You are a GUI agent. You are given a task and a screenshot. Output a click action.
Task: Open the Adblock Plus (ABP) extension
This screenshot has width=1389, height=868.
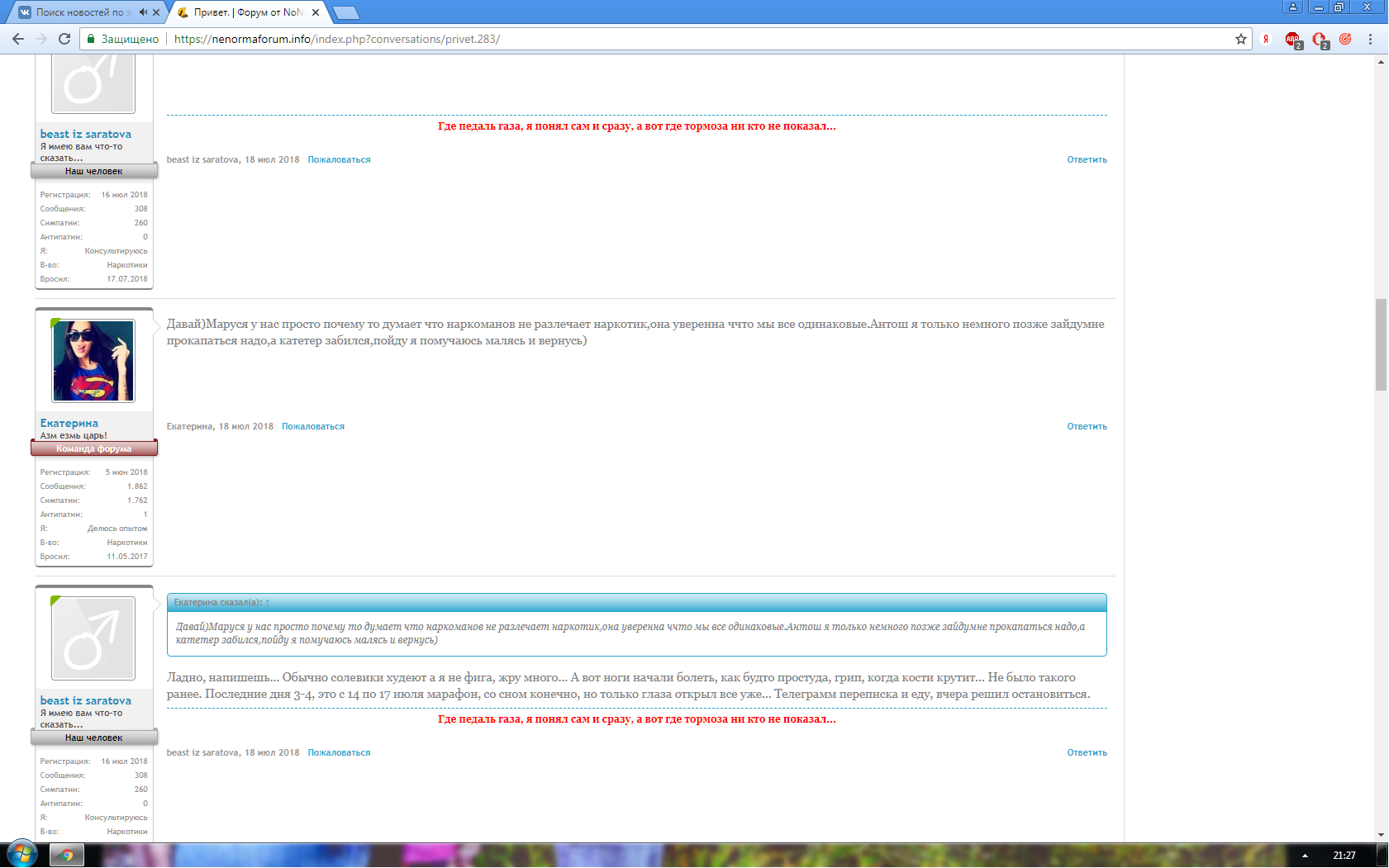pyautogui.click(x=1292, y=39)
